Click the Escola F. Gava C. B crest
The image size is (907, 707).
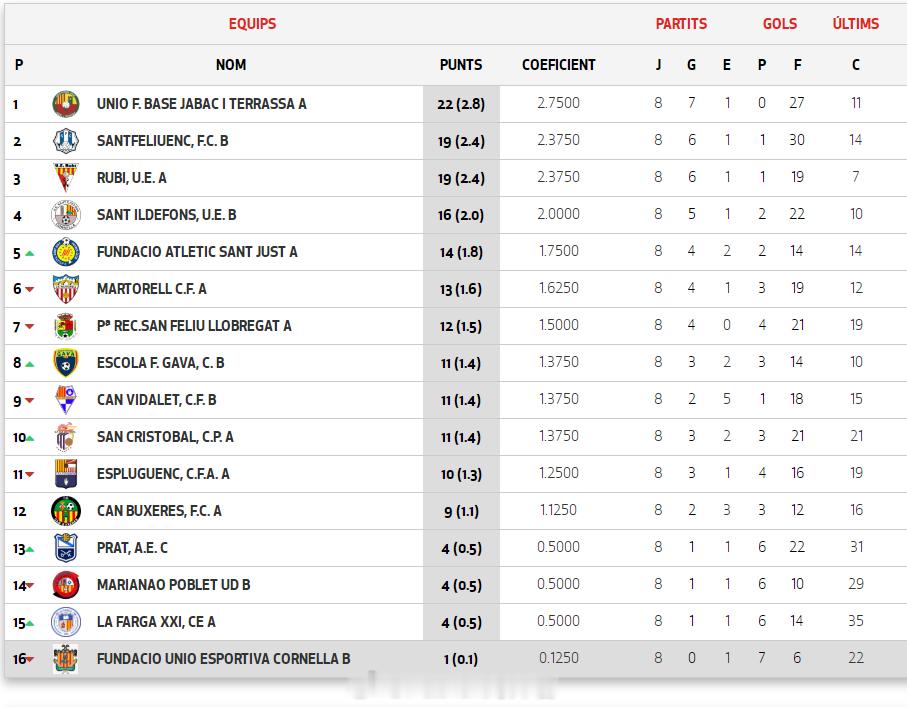[65, 363]
